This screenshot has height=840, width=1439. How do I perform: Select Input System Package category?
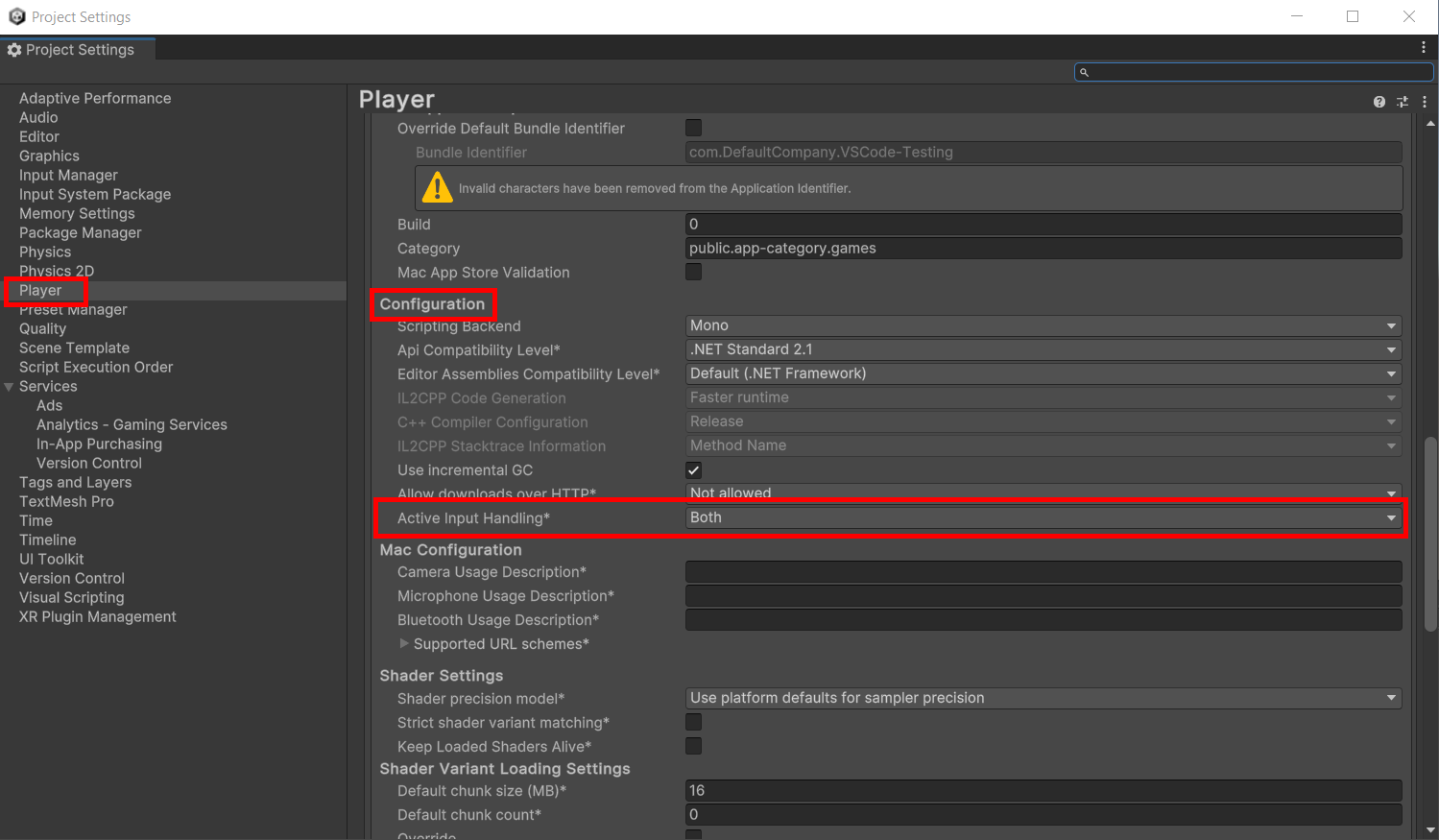tap(95, 194)
